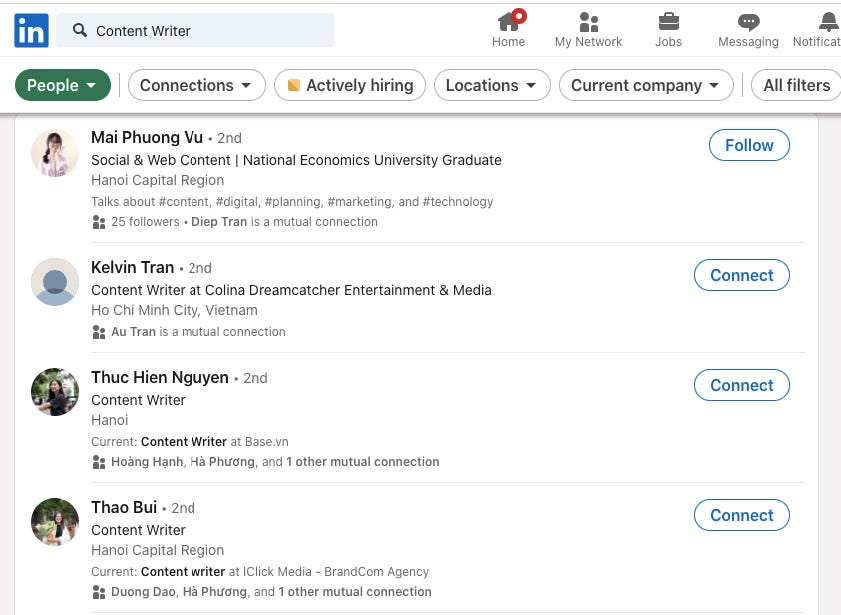Open Thao Bui's profile name link
This screenshot has height=615, width=841.
click(124, 507)
